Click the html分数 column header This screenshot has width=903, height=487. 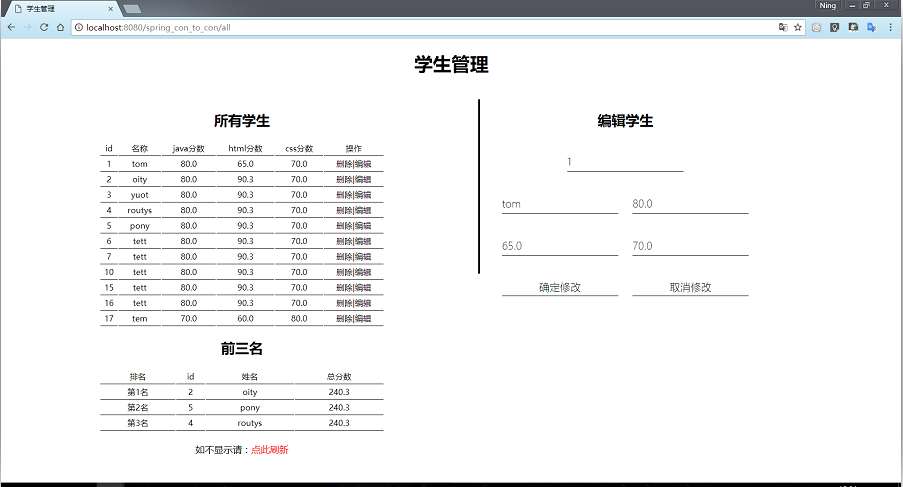[x=245, y=149]
